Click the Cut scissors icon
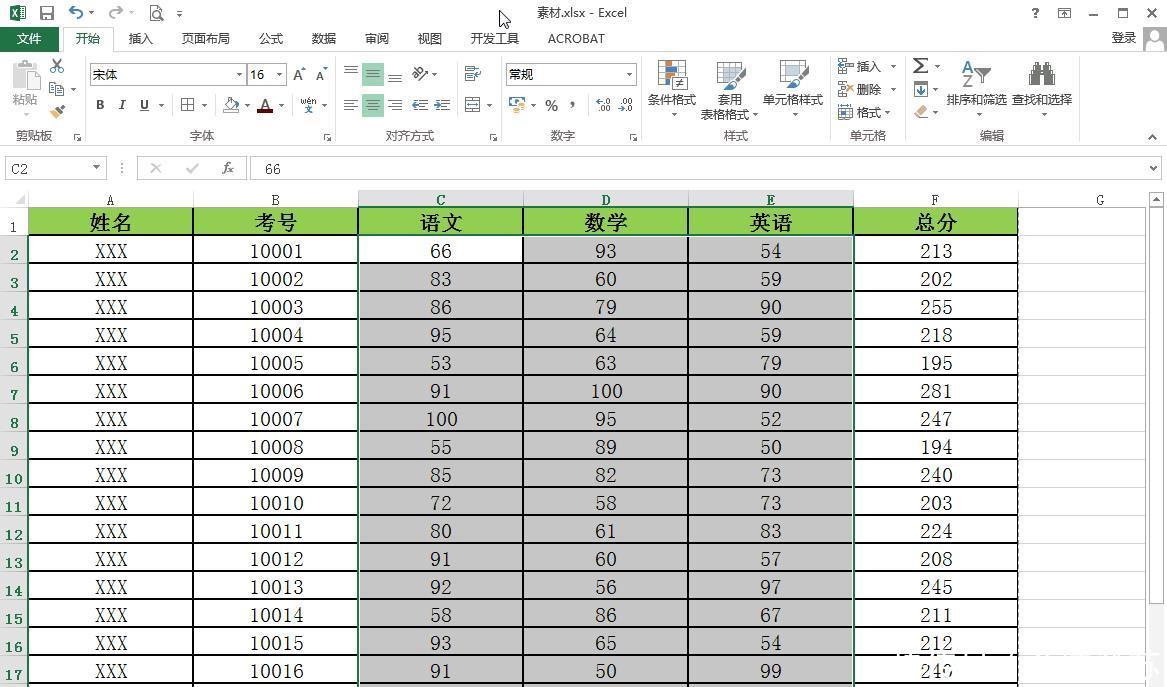1167x687 pixels. click(x=57, y=66)
